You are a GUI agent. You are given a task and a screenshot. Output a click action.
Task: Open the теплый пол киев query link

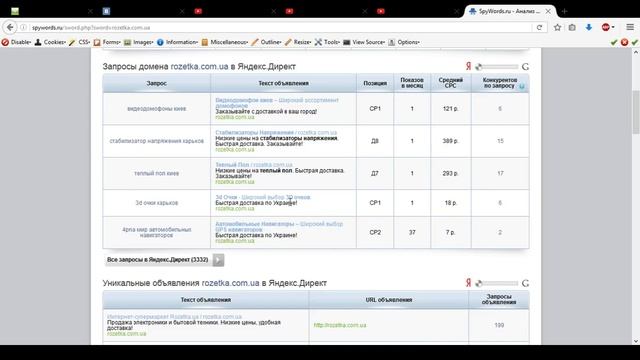[x=157, y=173]
